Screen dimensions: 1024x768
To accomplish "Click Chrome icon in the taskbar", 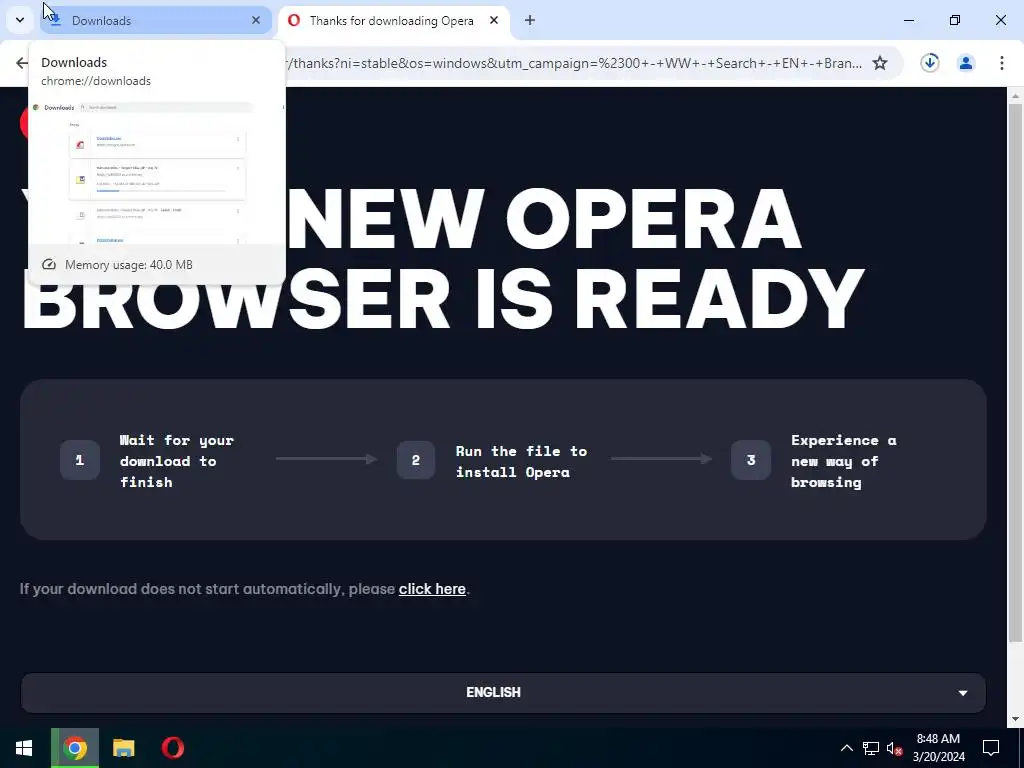I will (74, 748).
